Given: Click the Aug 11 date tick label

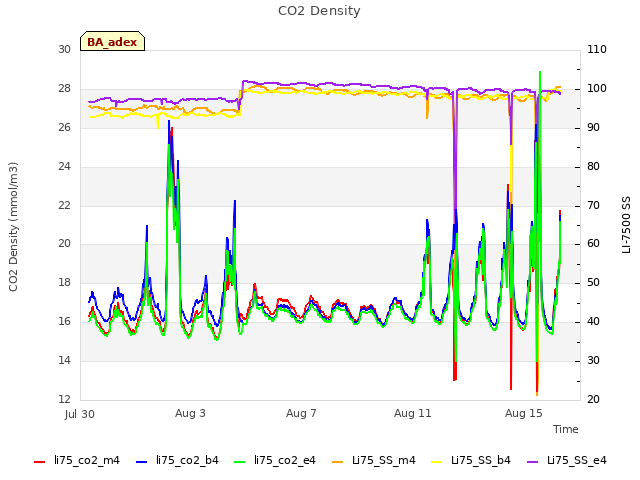Looking at the screenshot, I should click(413, 413).
